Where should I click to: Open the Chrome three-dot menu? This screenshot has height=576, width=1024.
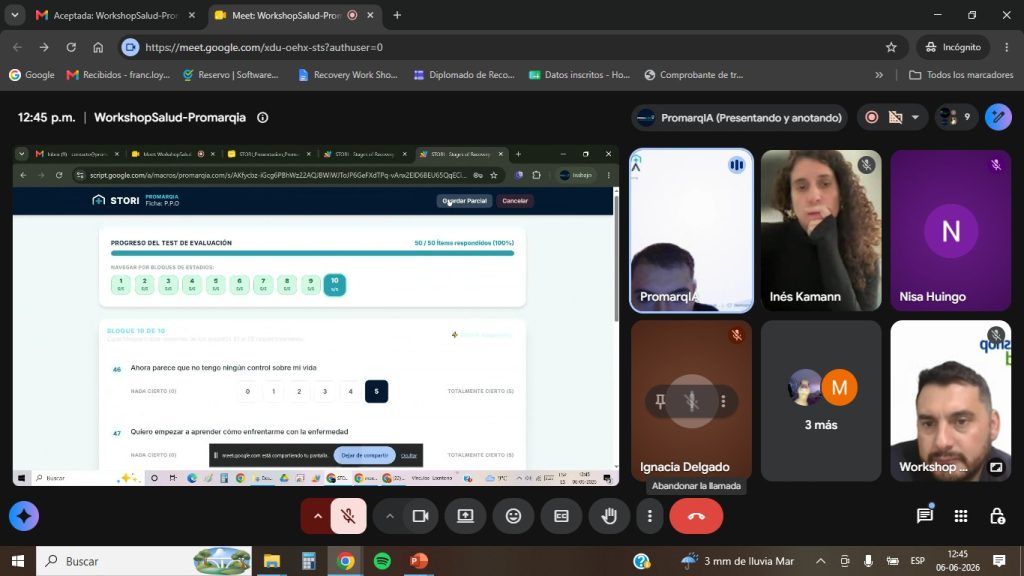(1006, 47)
